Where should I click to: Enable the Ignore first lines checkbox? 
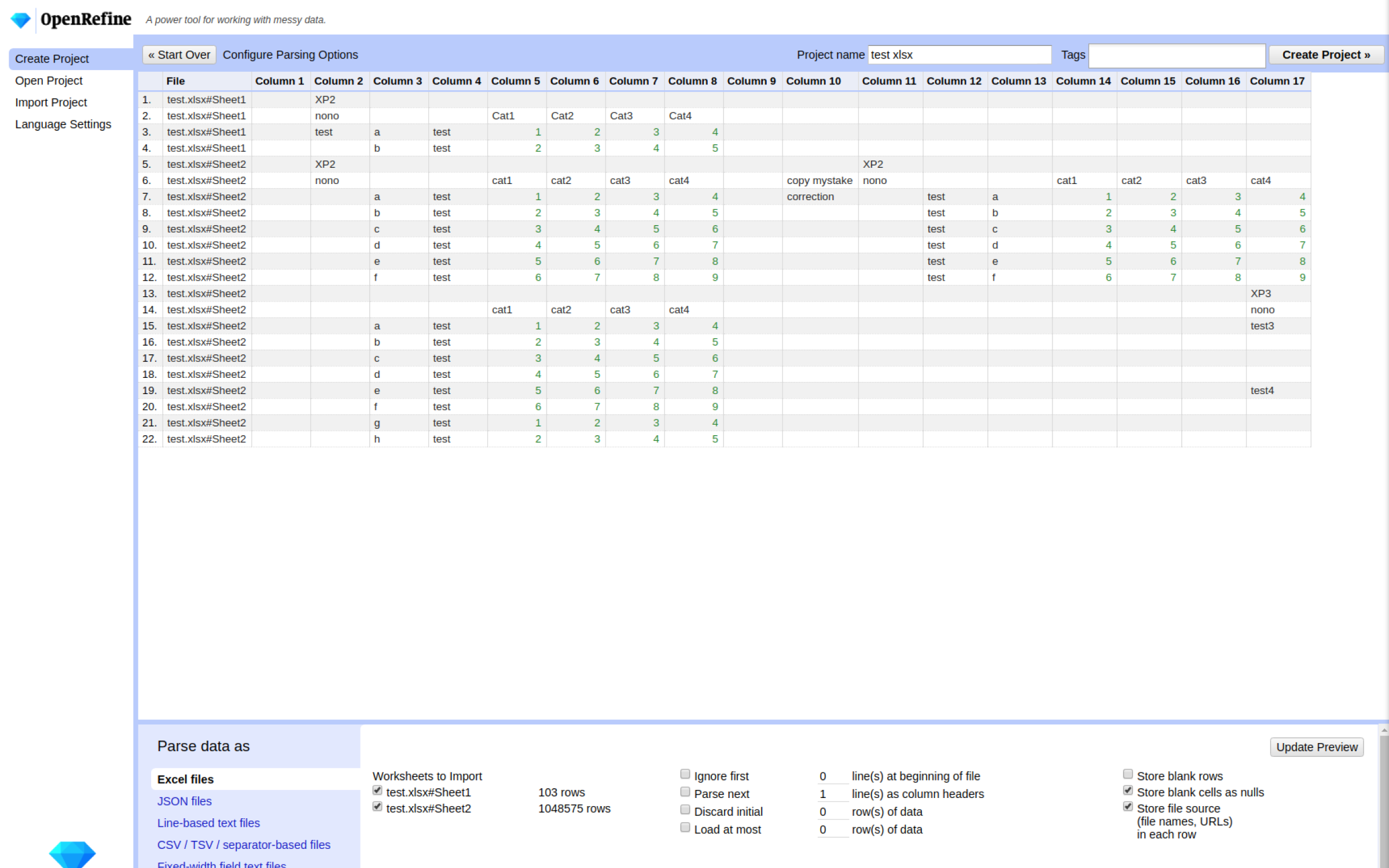coord(685,774)
